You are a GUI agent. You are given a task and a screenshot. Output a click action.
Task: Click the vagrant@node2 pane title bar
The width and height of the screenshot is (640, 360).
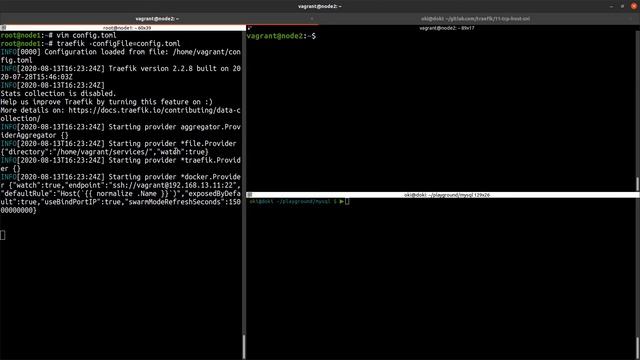[443, 28]
